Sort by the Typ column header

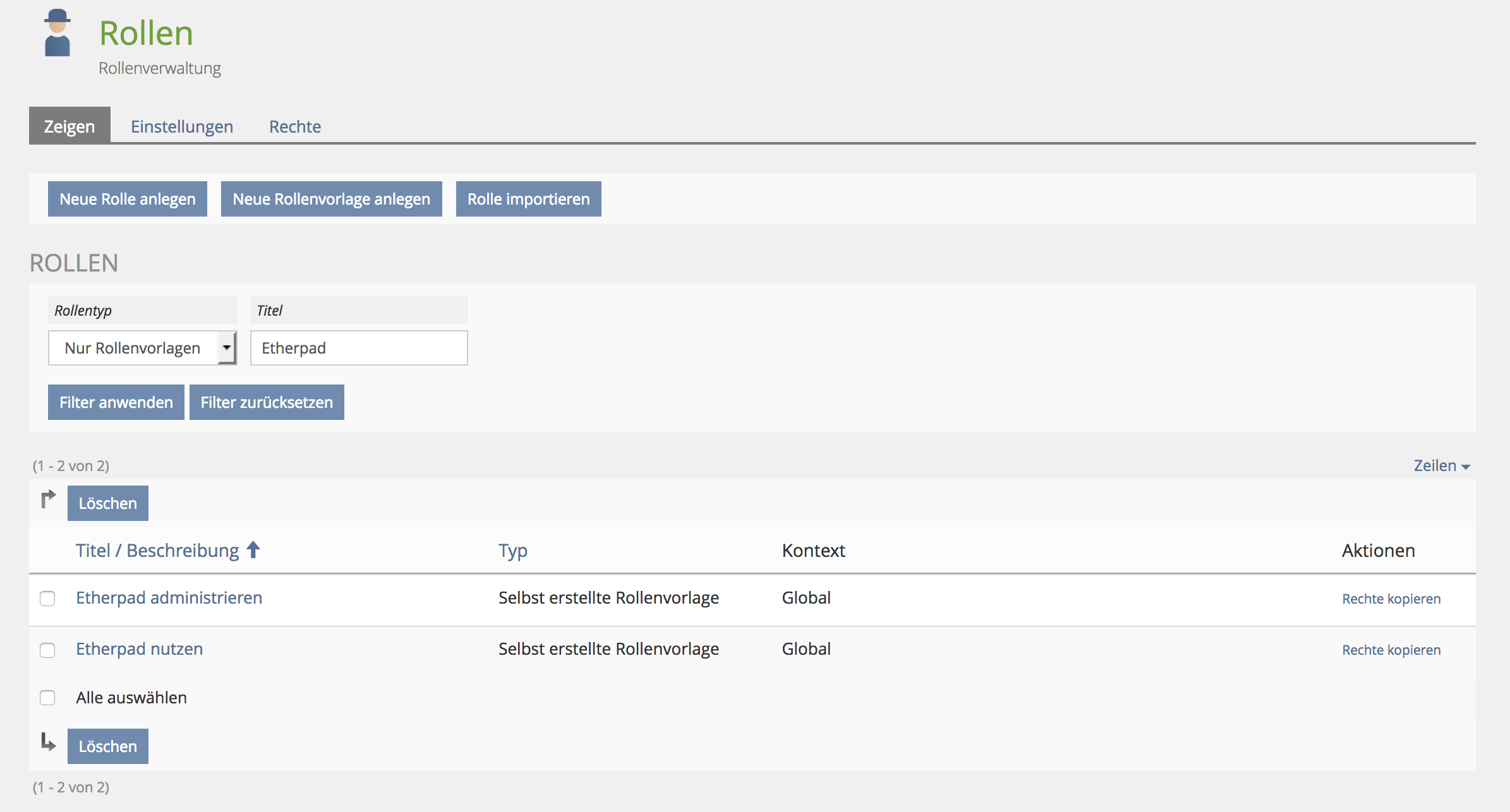coord(512,551)
